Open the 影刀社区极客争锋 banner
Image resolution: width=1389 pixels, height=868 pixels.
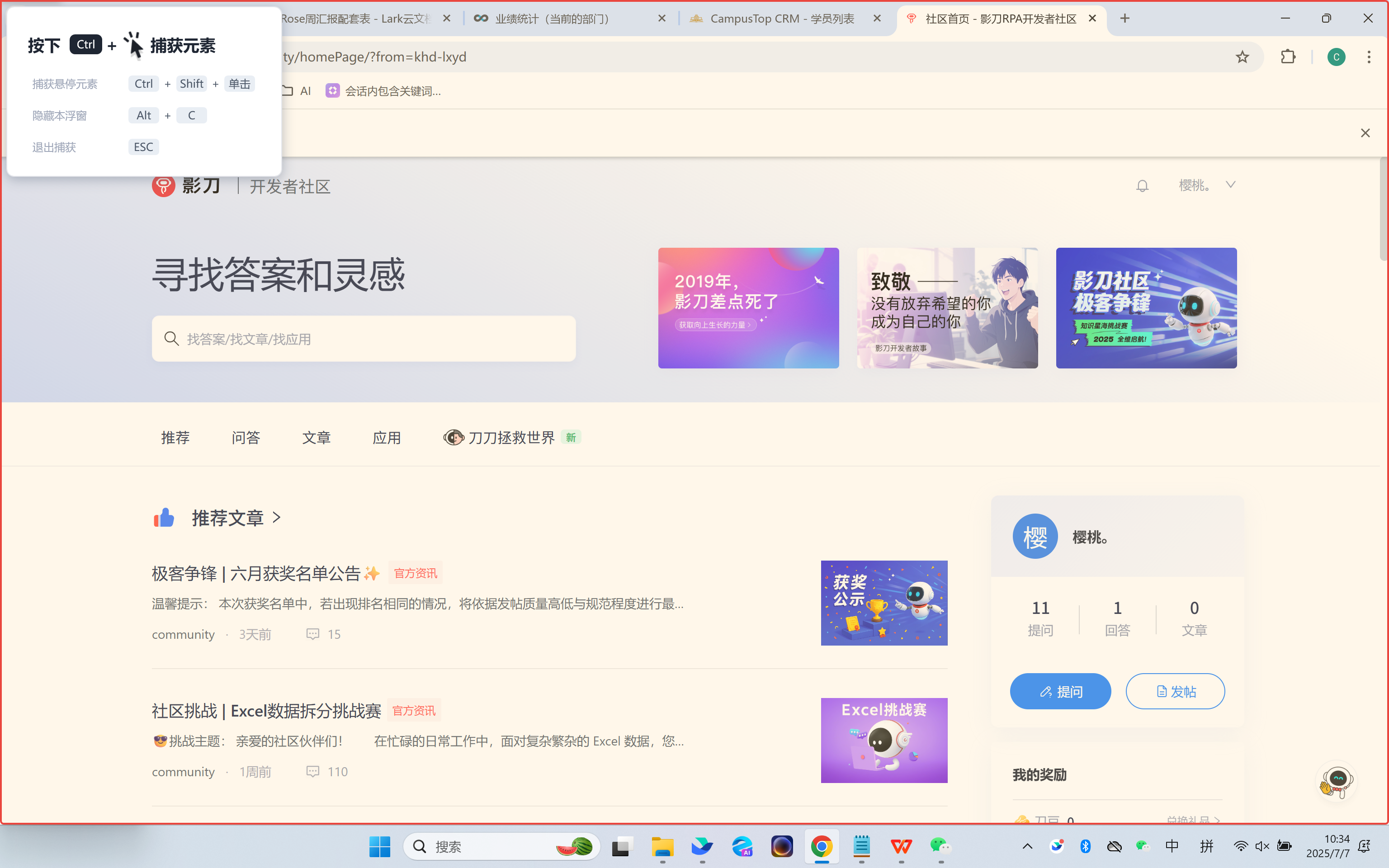[1146, 308]
